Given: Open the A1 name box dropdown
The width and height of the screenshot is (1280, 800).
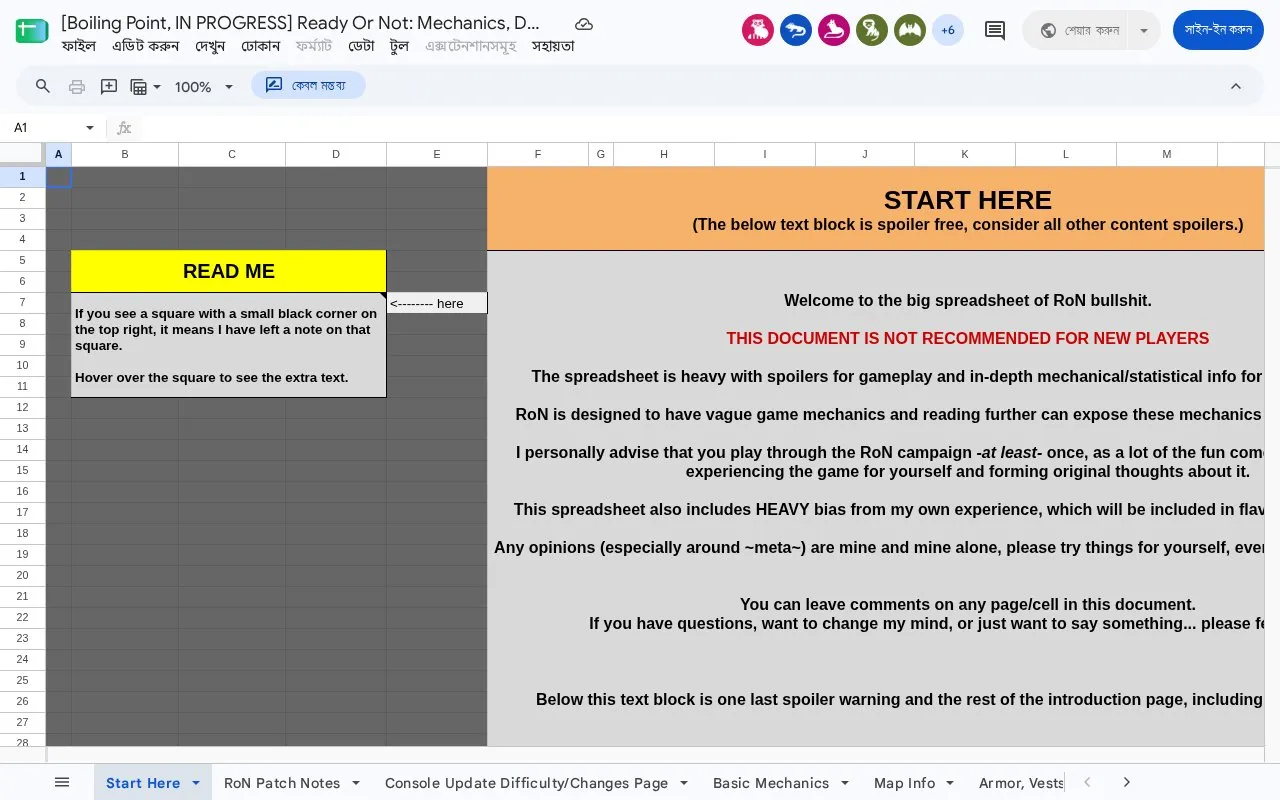Looking at the screenshot, I should (90, 128).
